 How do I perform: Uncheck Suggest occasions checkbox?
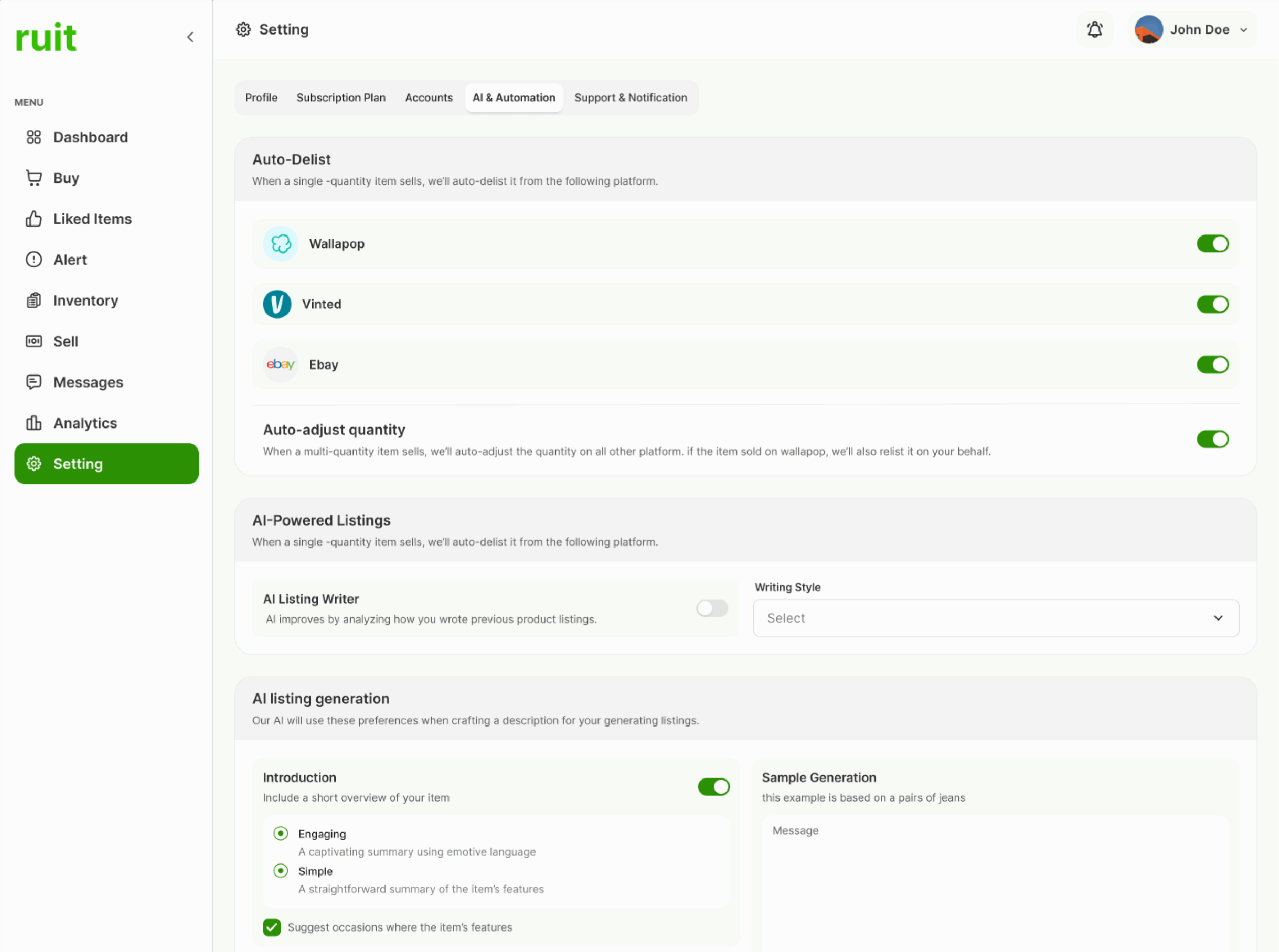[272, 927]
